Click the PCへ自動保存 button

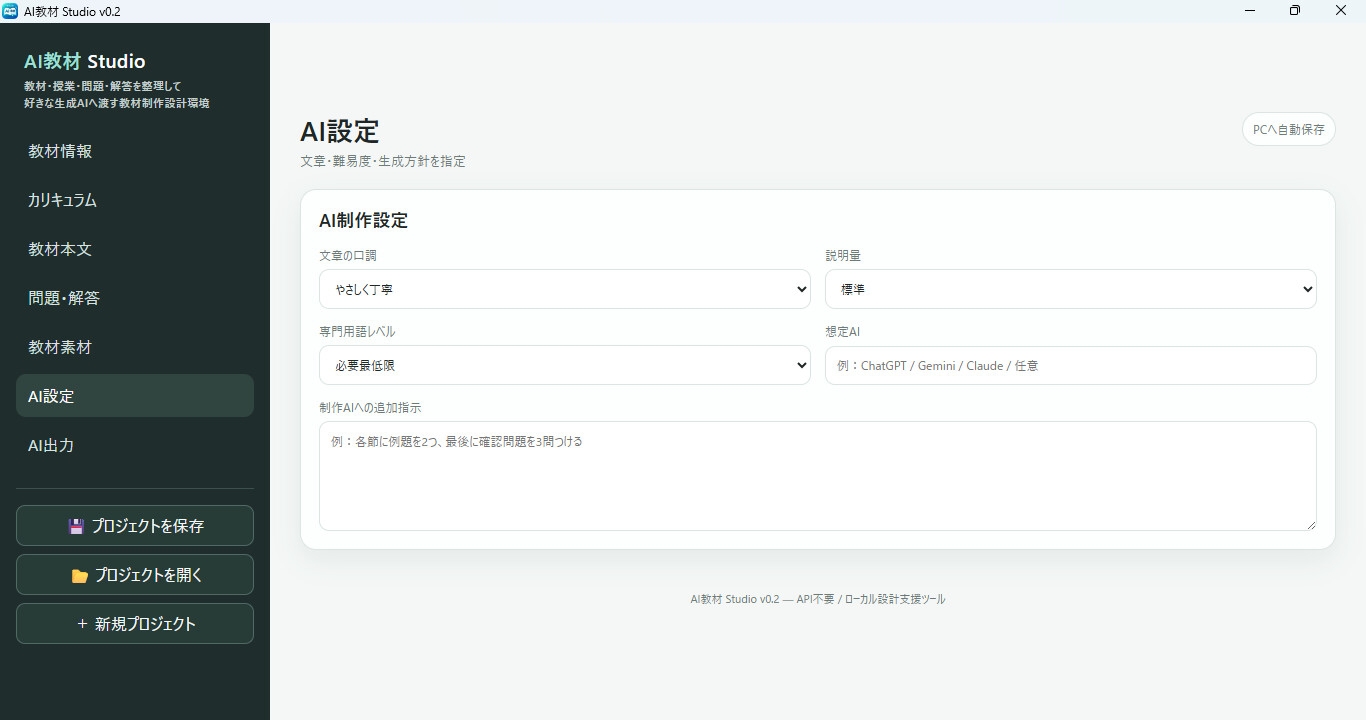pos(1288,129)
